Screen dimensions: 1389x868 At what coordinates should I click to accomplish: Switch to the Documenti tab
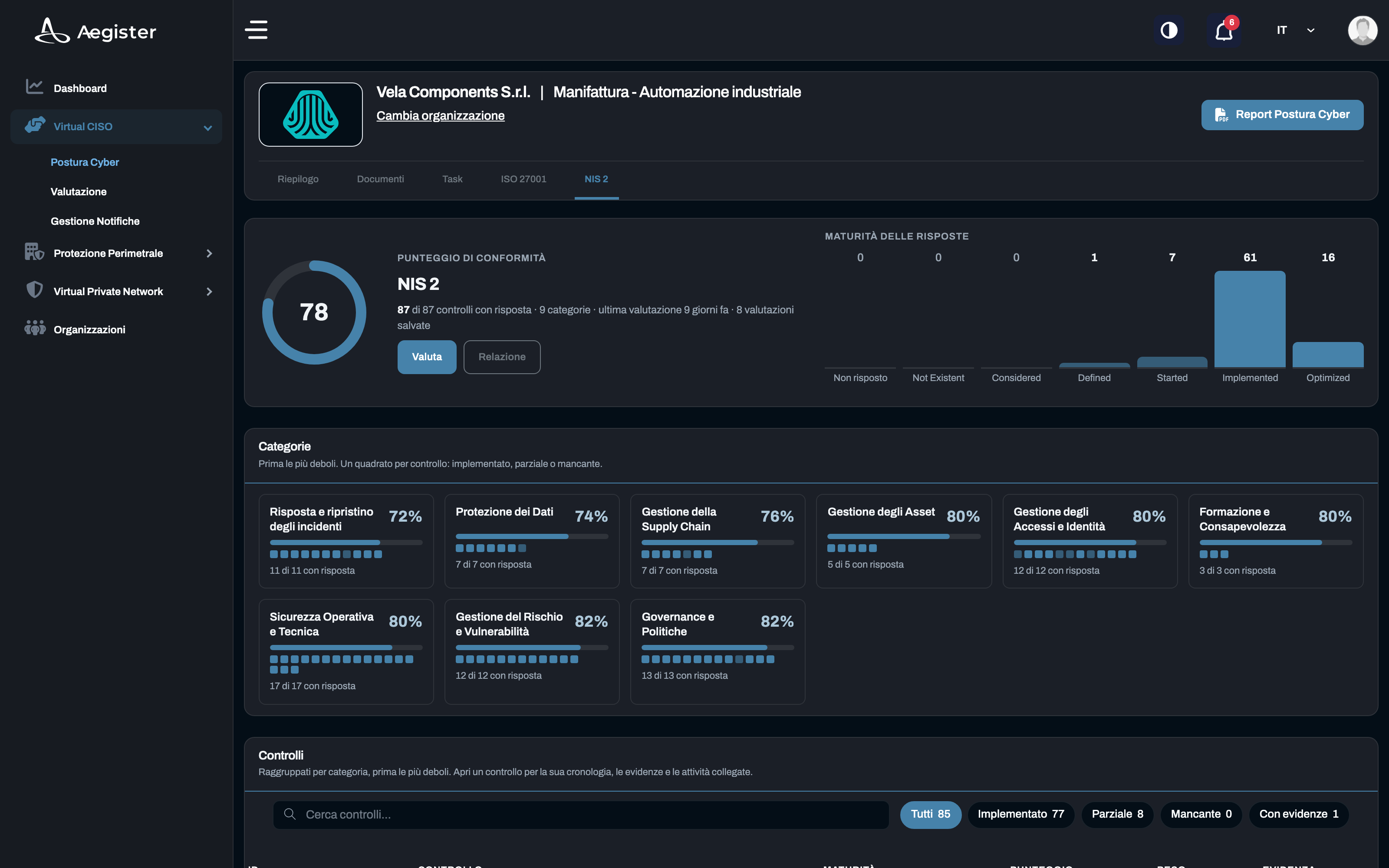(x=381, y=179)
